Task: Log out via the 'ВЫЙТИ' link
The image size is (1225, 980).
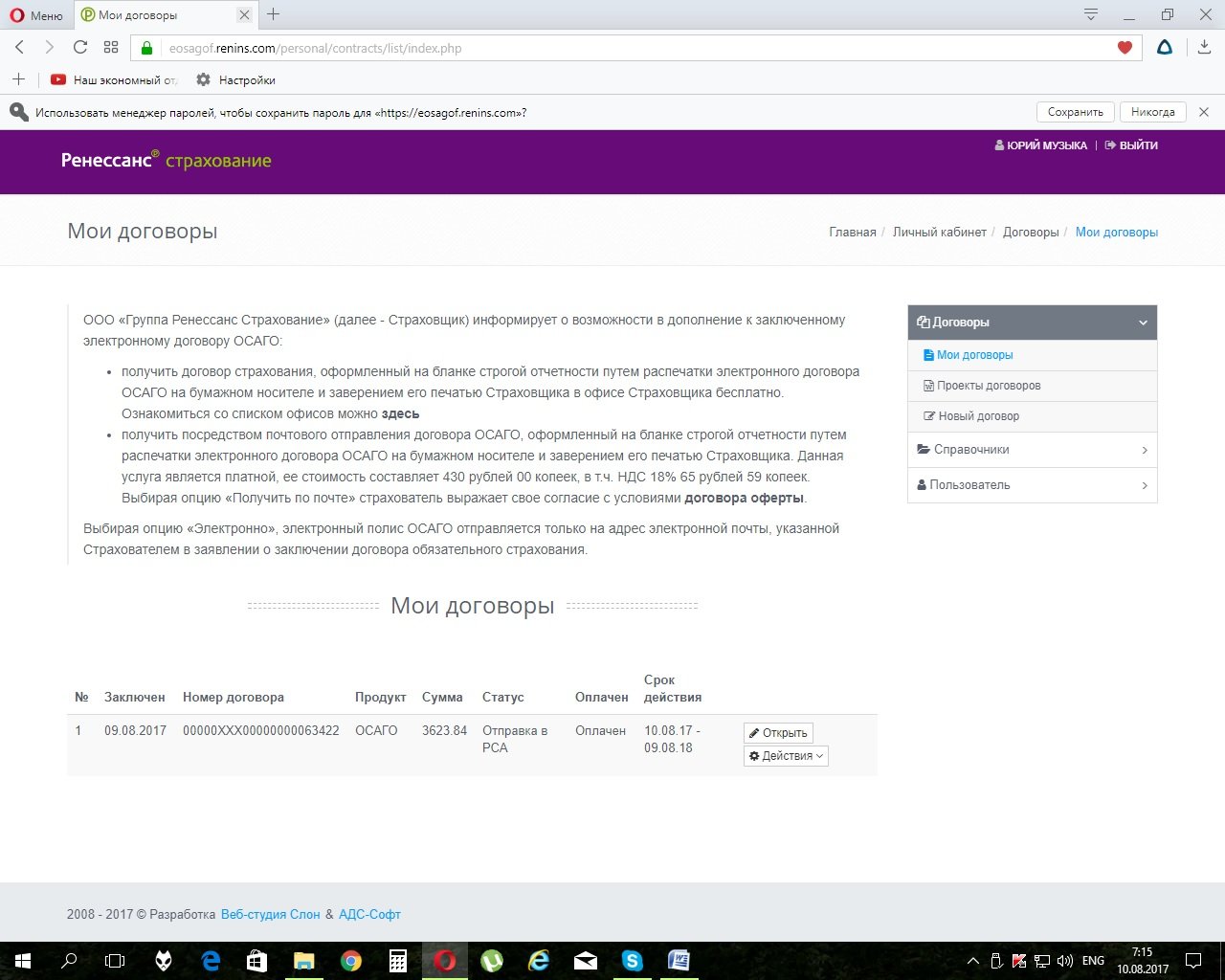Action: 1131,145
